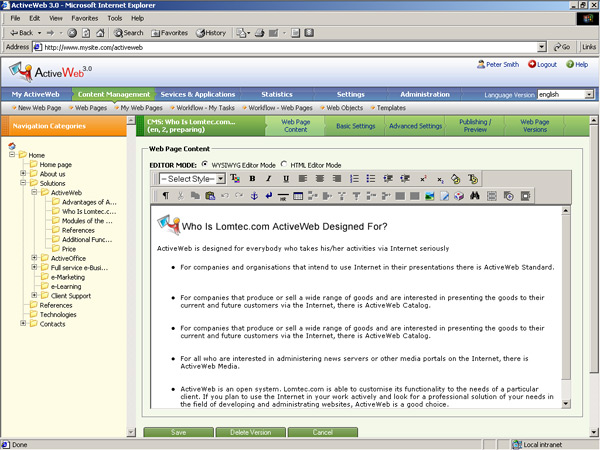Open the Back button history arrow
The height and width of the screenshot is (450, 600).
pos(39,33)
